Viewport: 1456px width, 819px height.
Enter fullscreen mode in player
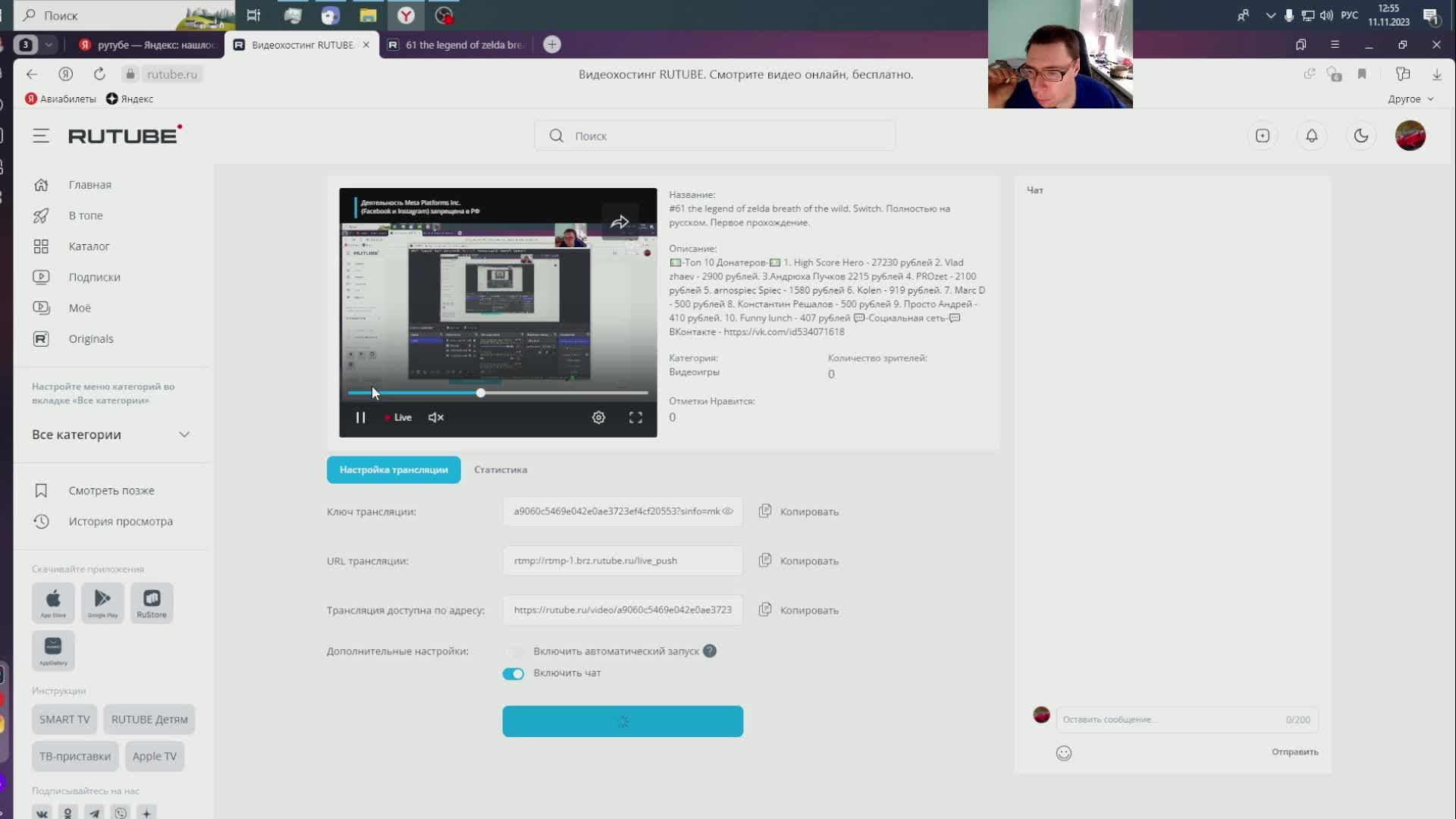[x=635, y=418]
